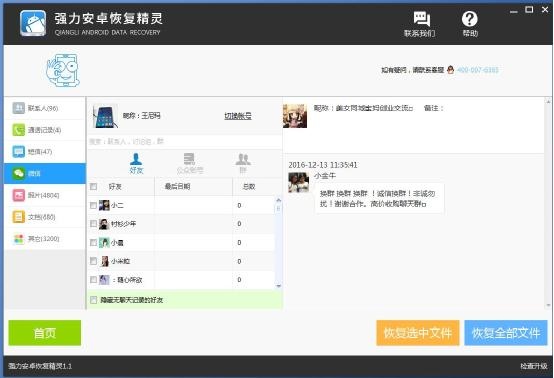Click the 切换账号 switch account link

[x=238, y=116]
